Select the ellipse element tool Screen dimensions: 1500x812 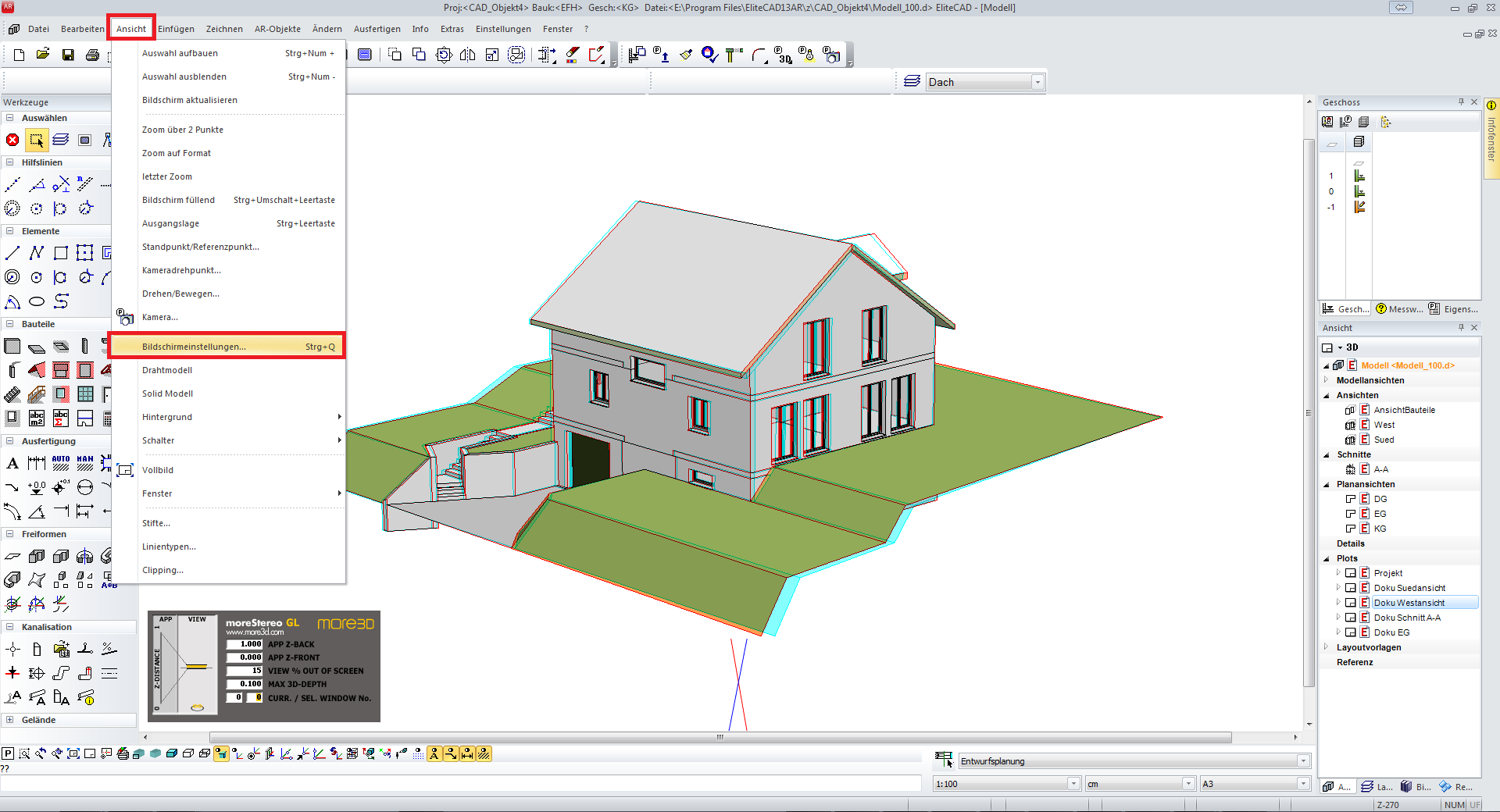coord(37,301)
